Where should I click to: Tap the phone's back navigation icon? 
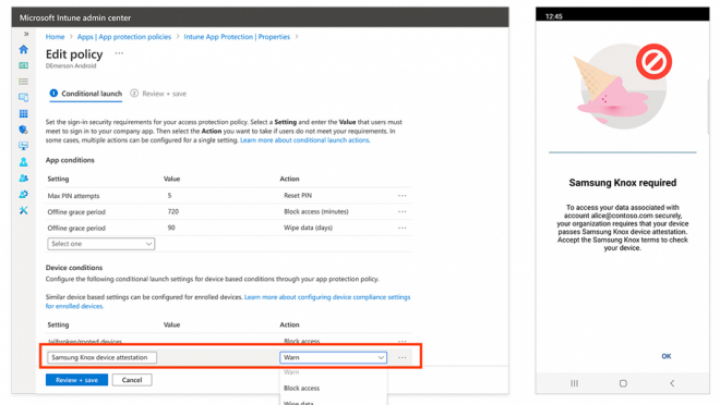(x=672, y=383)
